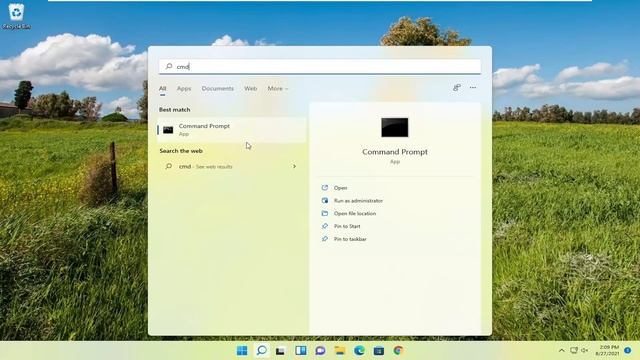Choose Open file location
Screen dimensions: 640x360
[355, 213]
